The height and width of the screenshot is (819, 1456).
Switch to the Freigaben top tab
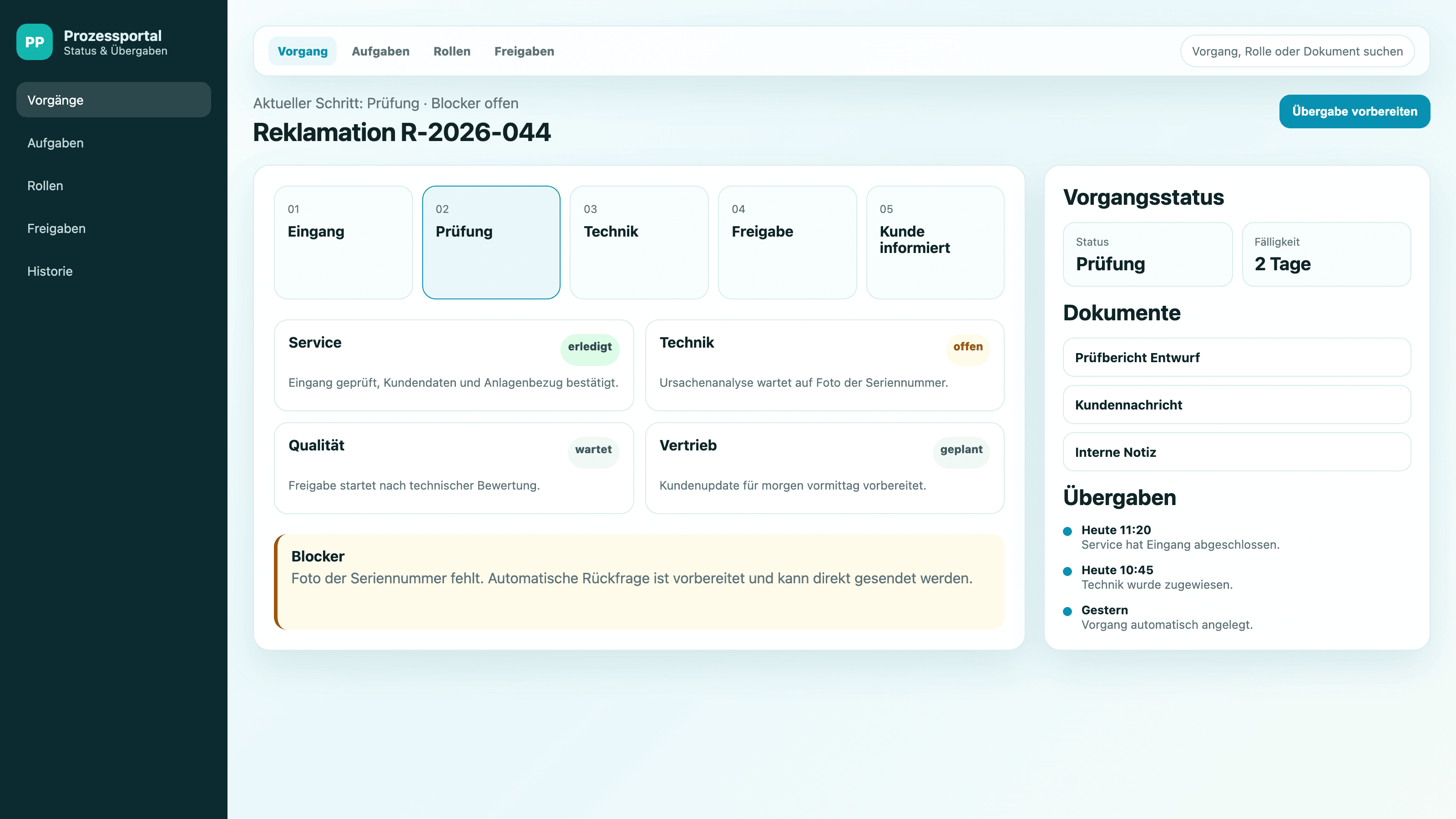click(x=524, y=51)
